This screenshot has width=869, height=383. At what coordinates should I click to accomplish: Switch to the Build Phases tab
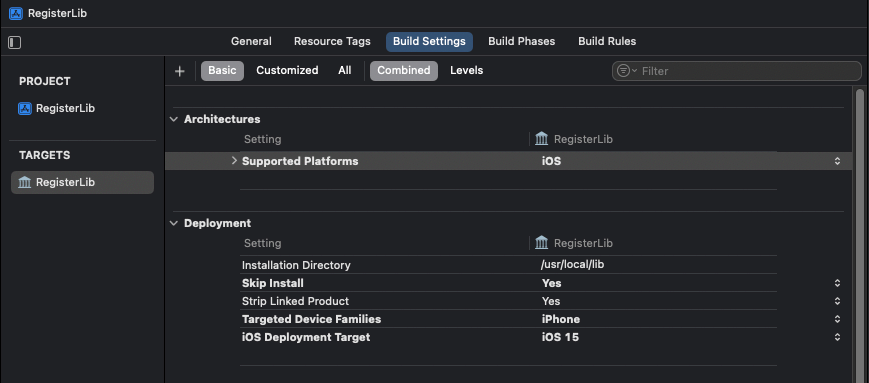[521, 42]
